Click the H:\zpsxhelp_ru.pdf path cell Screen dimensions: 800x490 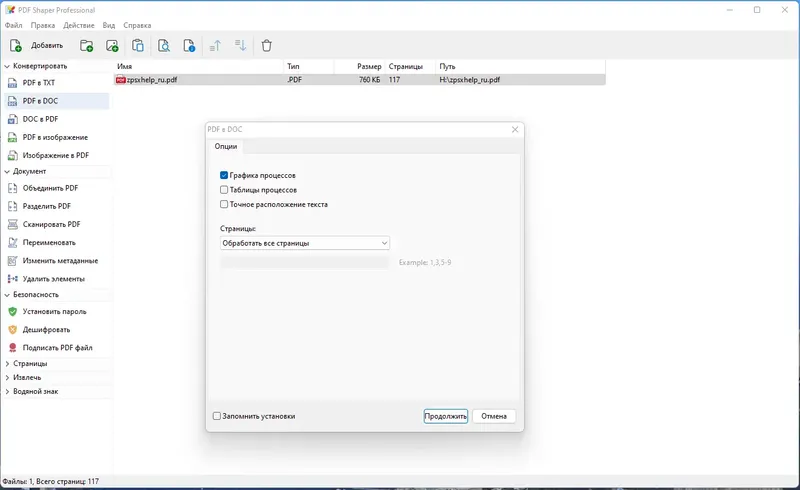pyautogui.click(x=469, y=80)
